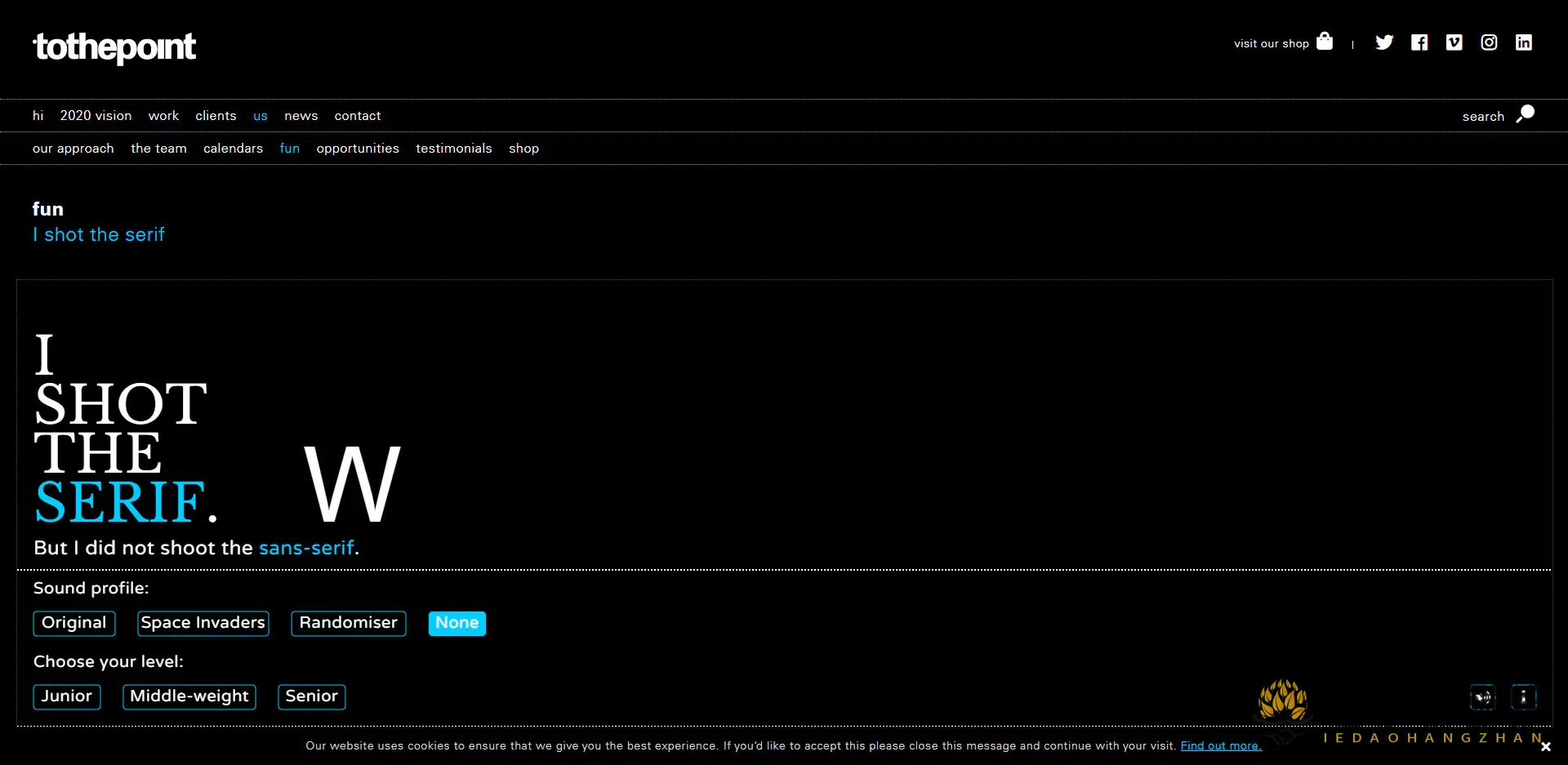Visit the Instagram profile icon
Image resolution: width=1568 pixels, height=765 pixels.
(1489, 42)
